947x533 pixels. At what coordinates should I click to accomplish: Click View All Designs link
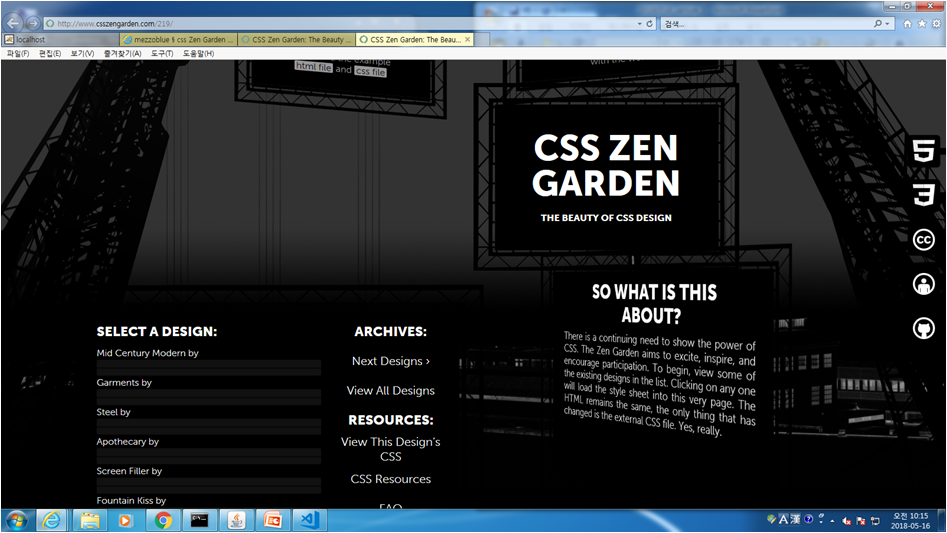pos(391,391)
